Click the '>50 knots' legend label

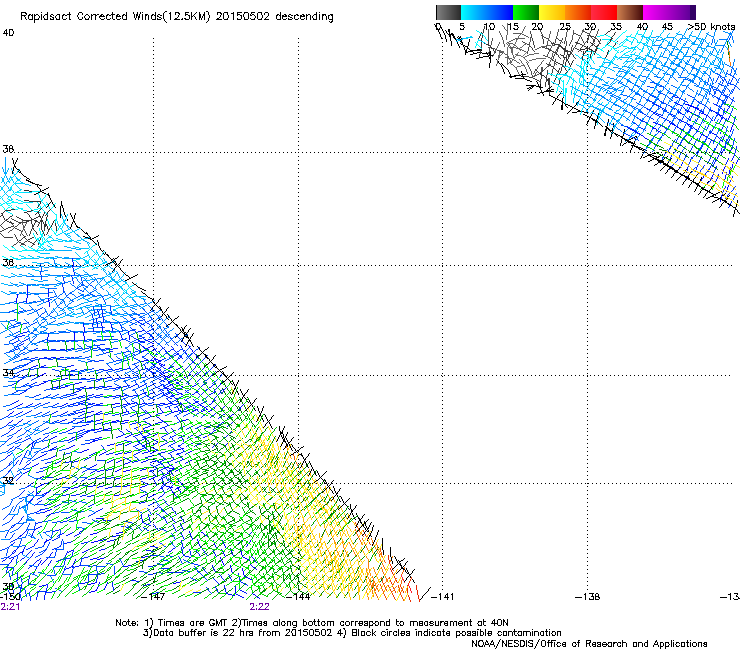711,27
